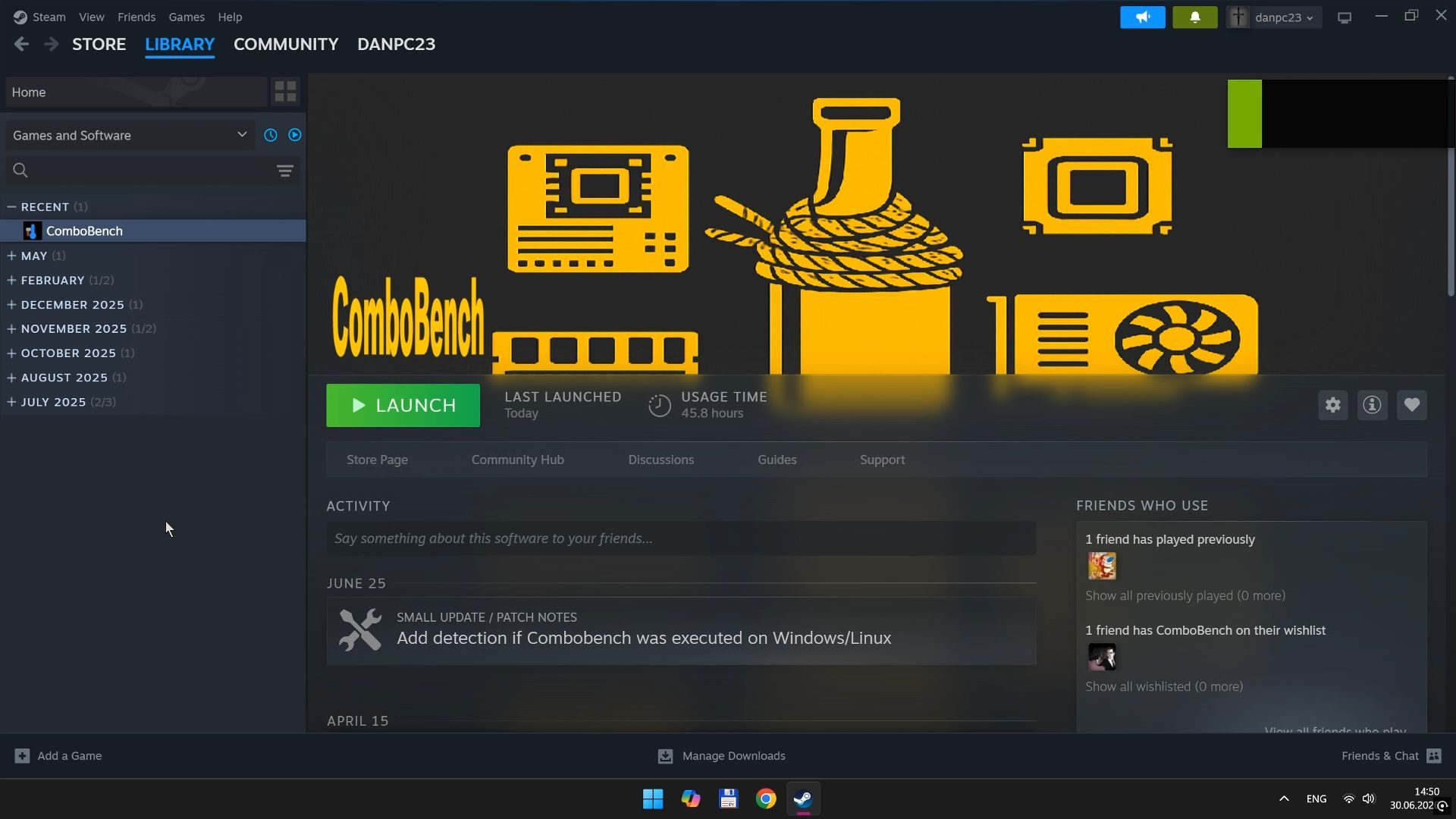This screenshot has width=1456, height=819.
Task: Select ComboBench in the library list
Action: [x=153, y=231]
